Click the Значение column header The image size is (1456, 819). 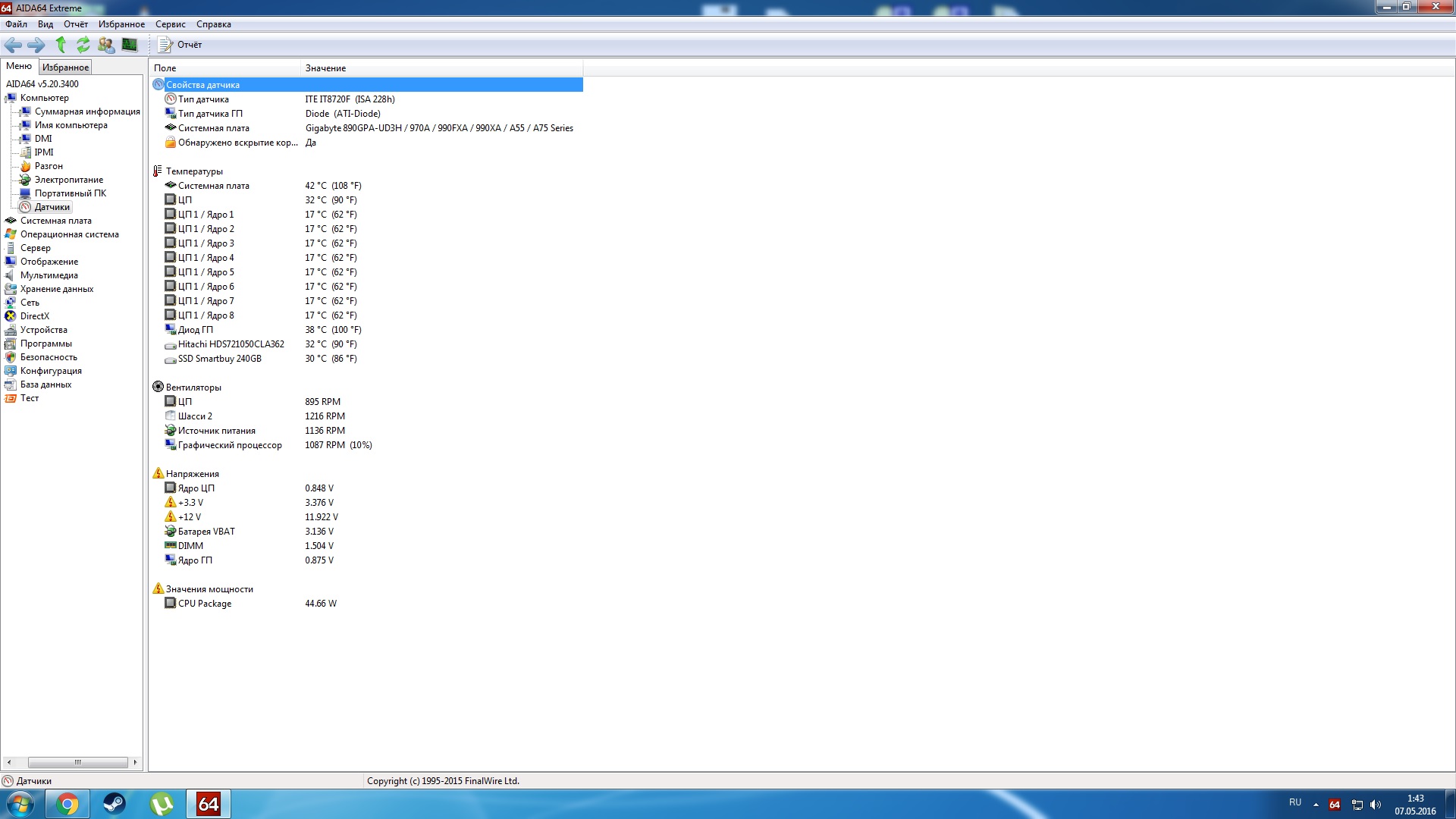pyautogui.click(x=325, y=68)
